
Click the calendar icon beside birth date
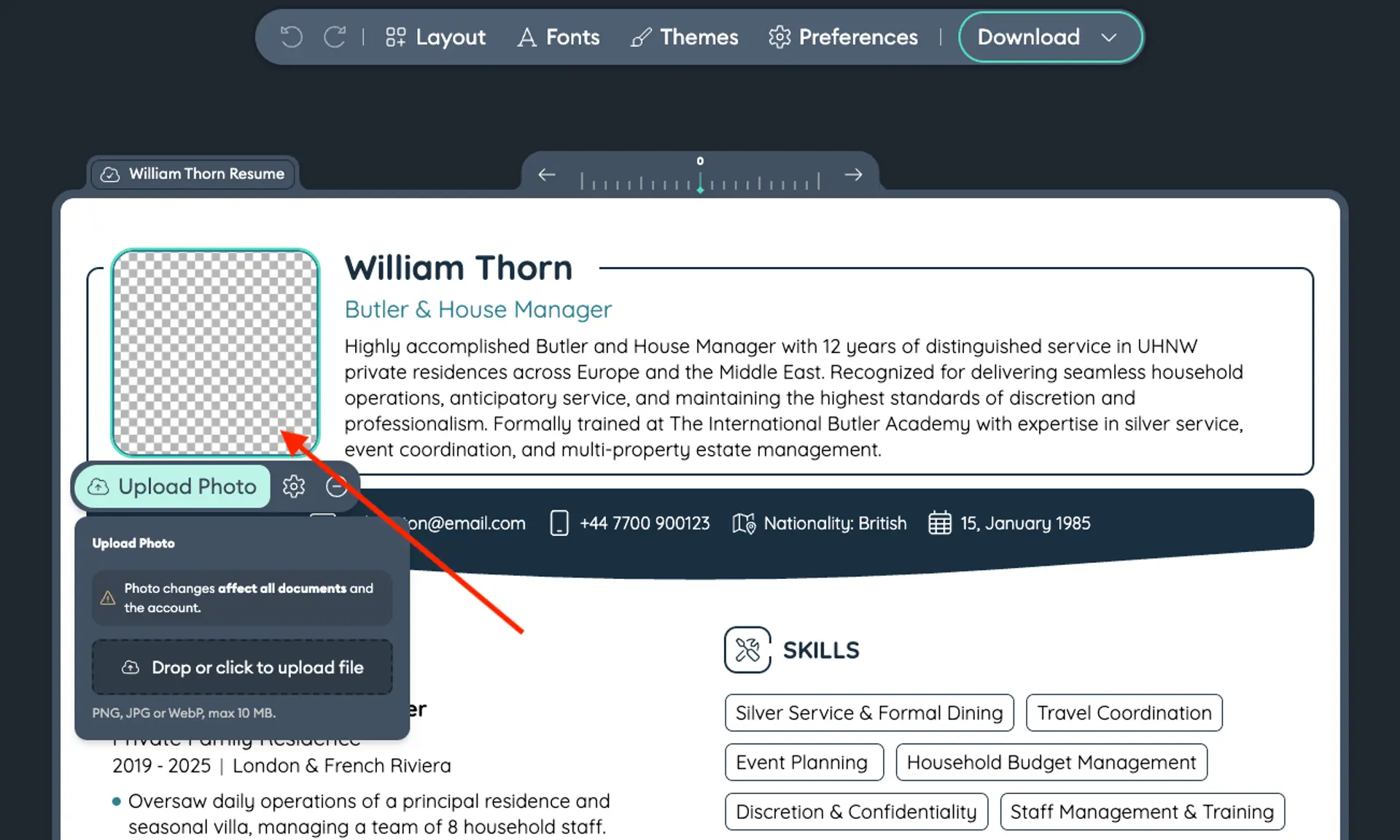click(x=939, y=524)
